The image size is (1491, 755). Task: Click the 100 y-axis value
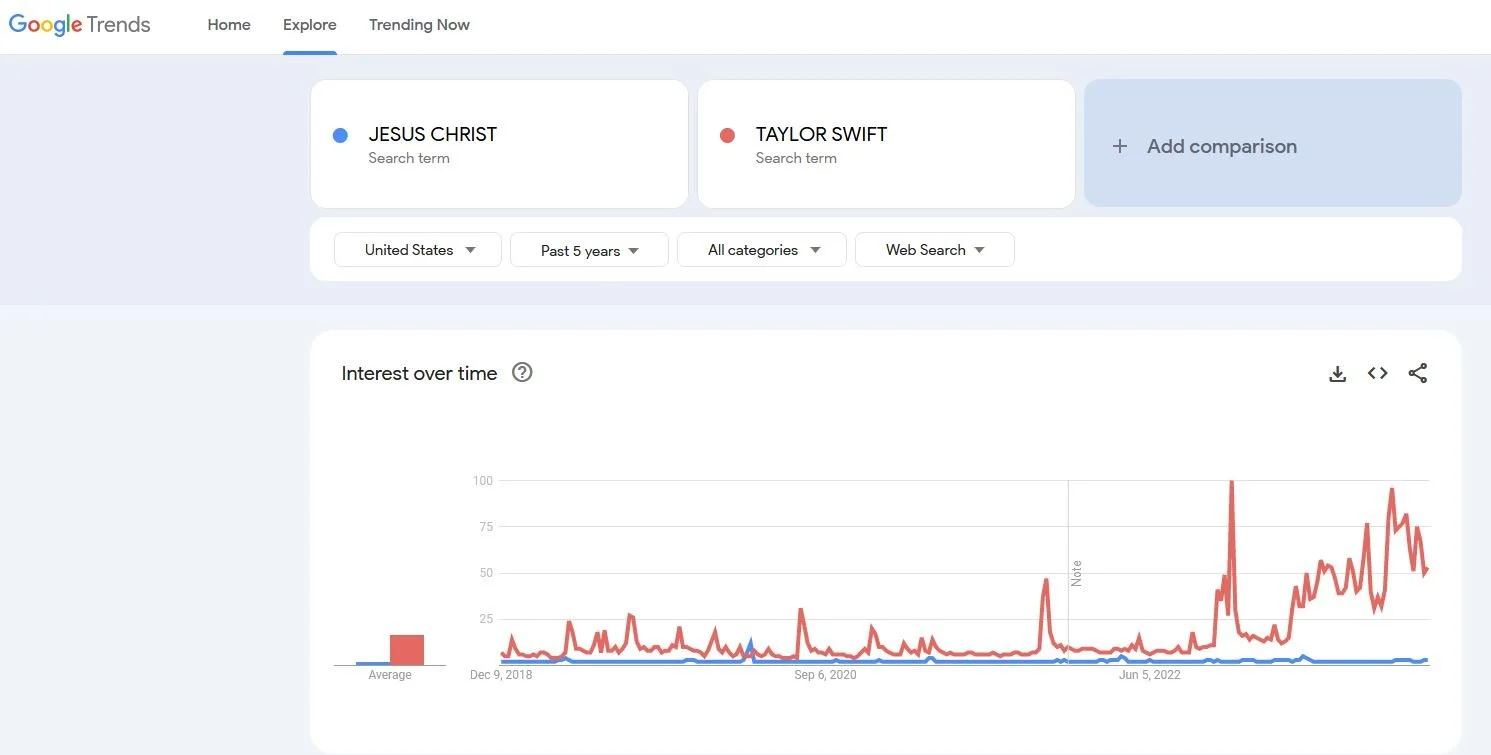pyautogui.click(x=483, y=481)
